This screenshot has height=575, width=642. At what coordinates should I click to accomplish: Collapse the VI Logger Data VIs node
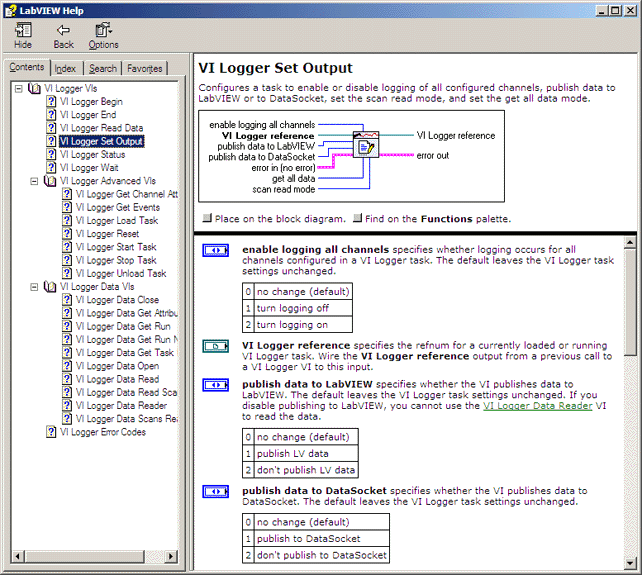click(34, 287)
